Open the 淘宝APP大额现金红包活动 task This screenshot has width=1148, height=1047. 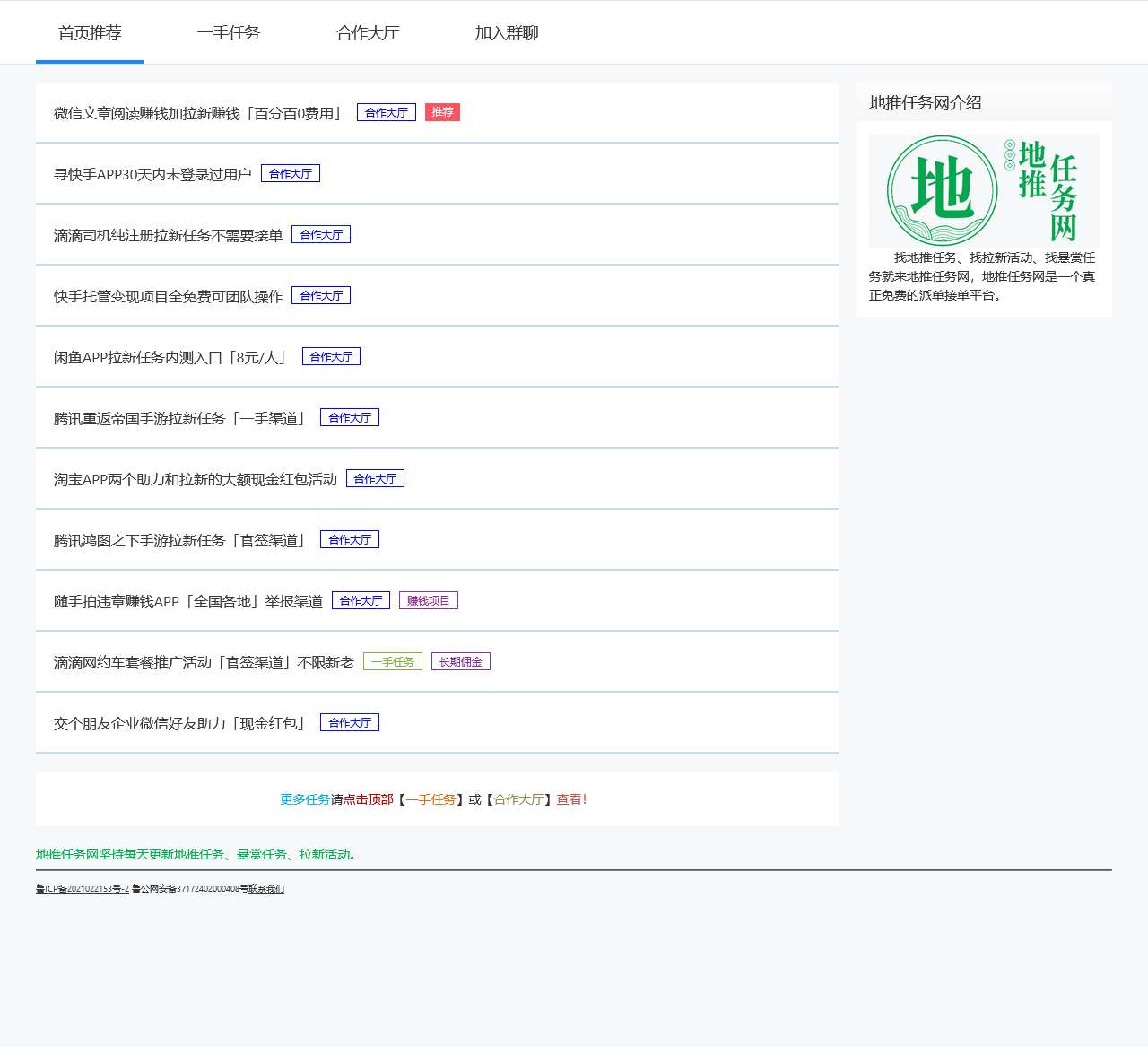pyautogui.click(x=195, y=478)
